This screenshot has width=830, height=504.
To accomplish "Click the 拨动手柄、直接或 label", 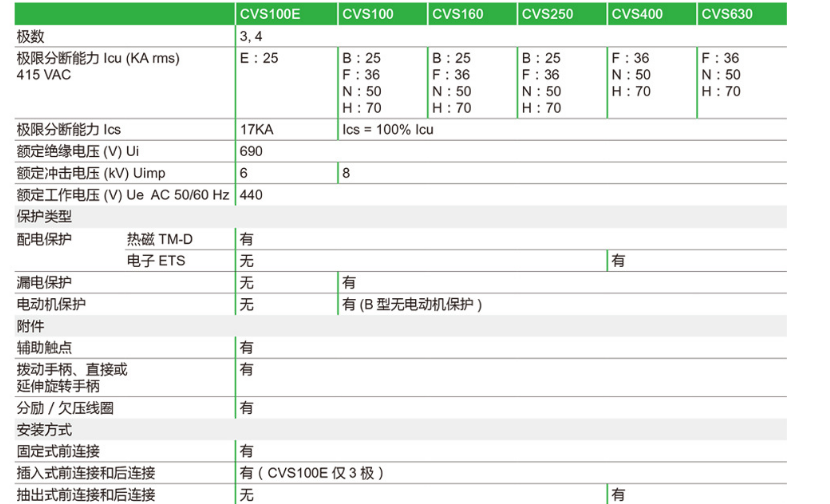I will [72, 370].
